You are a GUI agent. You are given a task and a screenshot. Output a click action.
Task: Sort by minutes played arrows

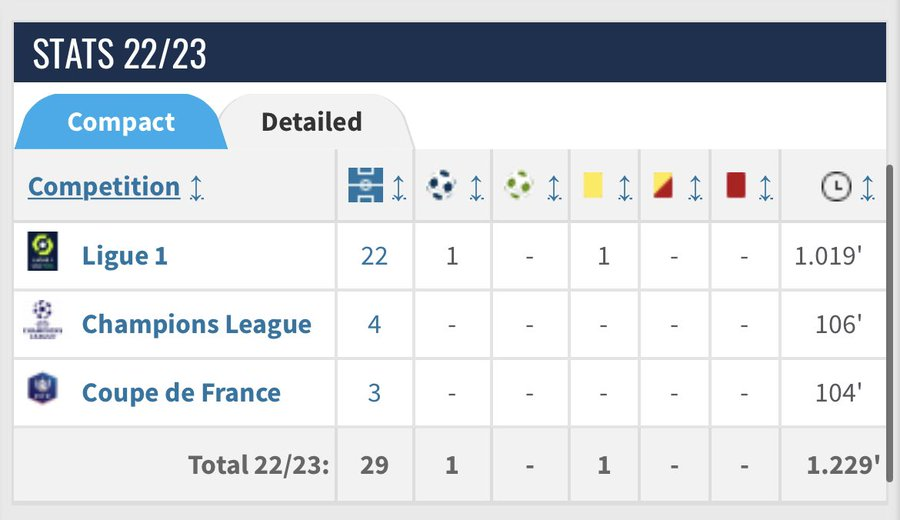pos(867,187)
